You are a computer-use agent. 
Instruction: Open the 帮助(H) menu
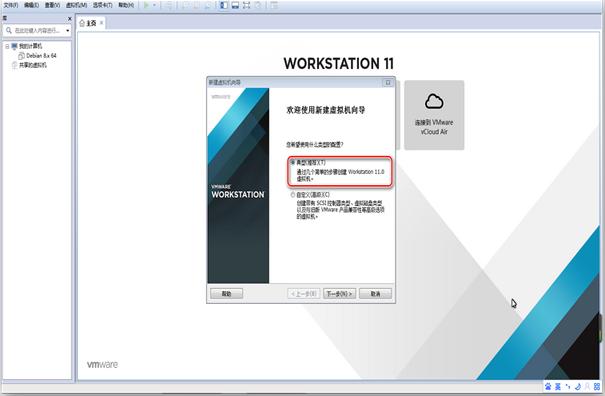click(126, 5)
